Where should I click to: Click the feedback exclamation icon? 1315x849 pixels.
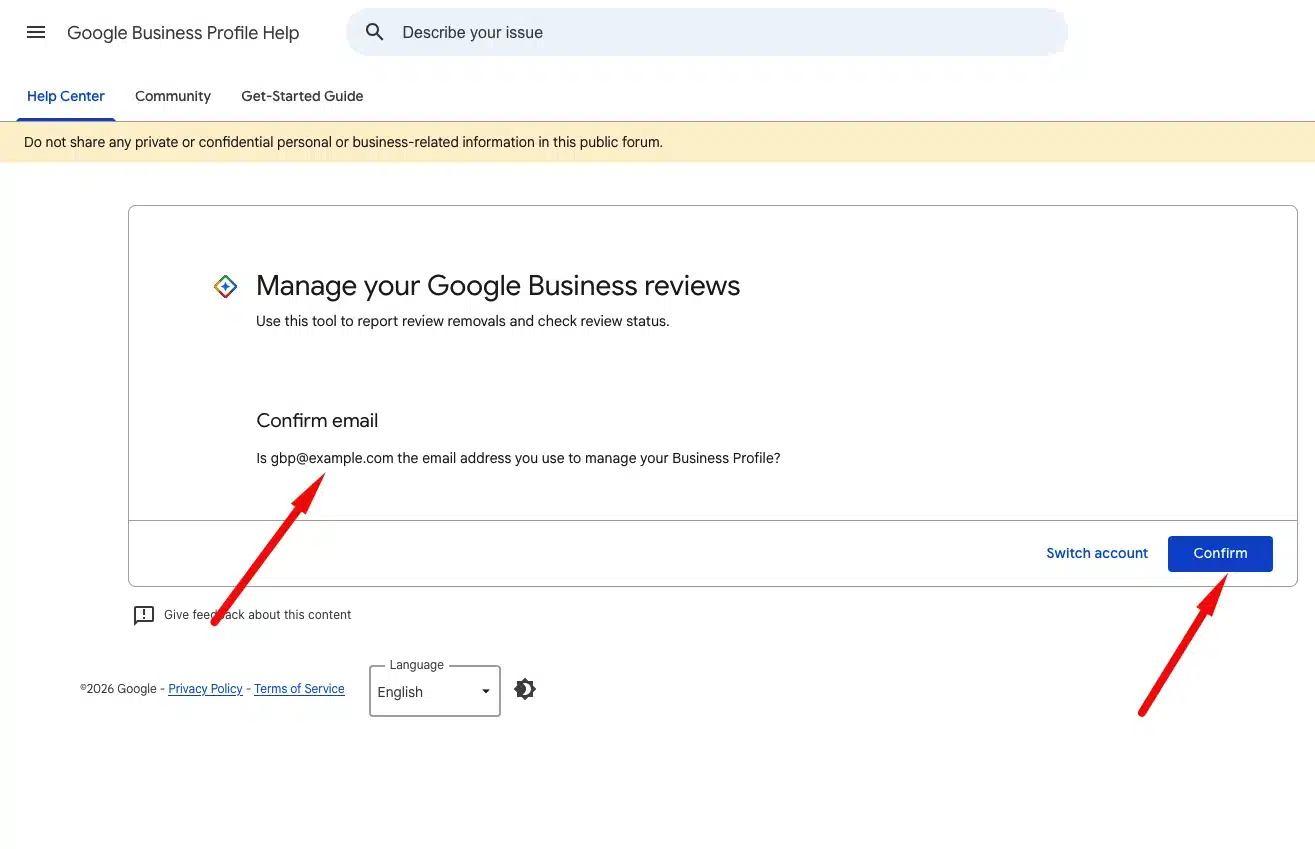144,614
